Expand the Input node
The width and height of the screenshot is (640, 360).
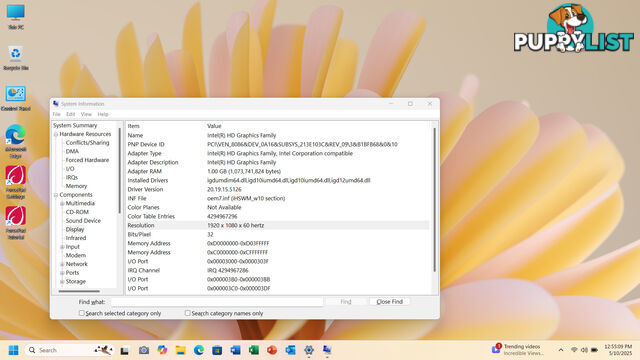[62, 247]
